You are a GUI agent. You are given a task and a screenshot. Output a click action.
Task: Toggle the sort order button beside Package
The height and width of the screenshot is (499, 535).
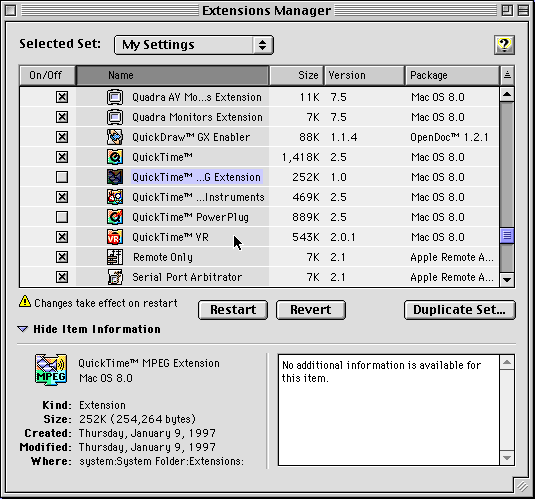pos(507,75)
